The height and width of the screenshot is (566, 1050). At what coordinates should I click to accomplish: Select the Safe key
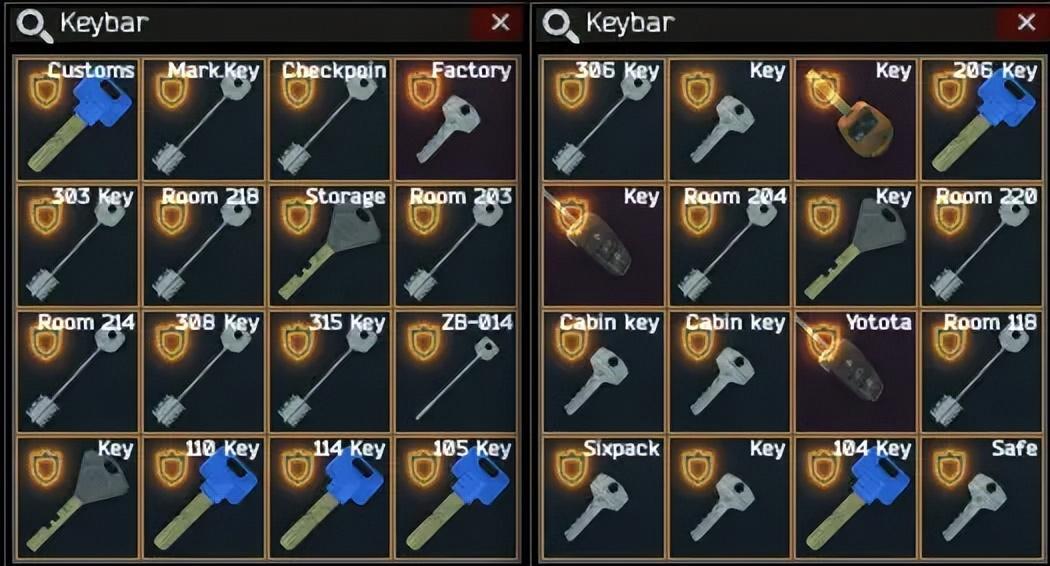982,497
